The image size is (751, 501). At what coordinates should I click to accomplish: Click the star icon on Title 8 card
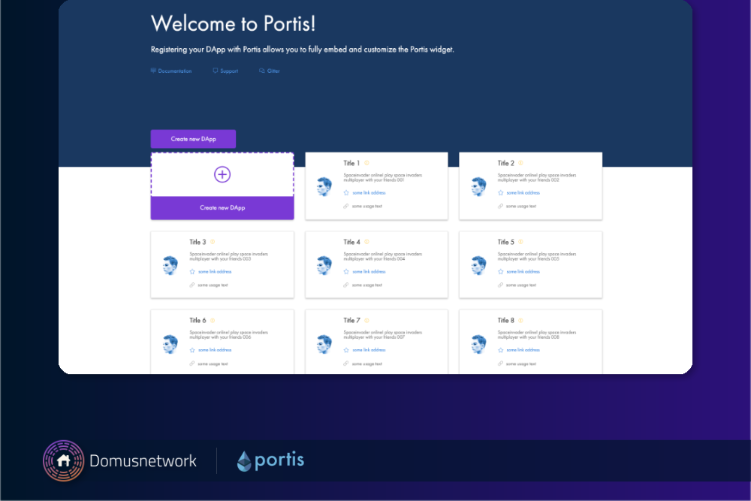(501, 350)
